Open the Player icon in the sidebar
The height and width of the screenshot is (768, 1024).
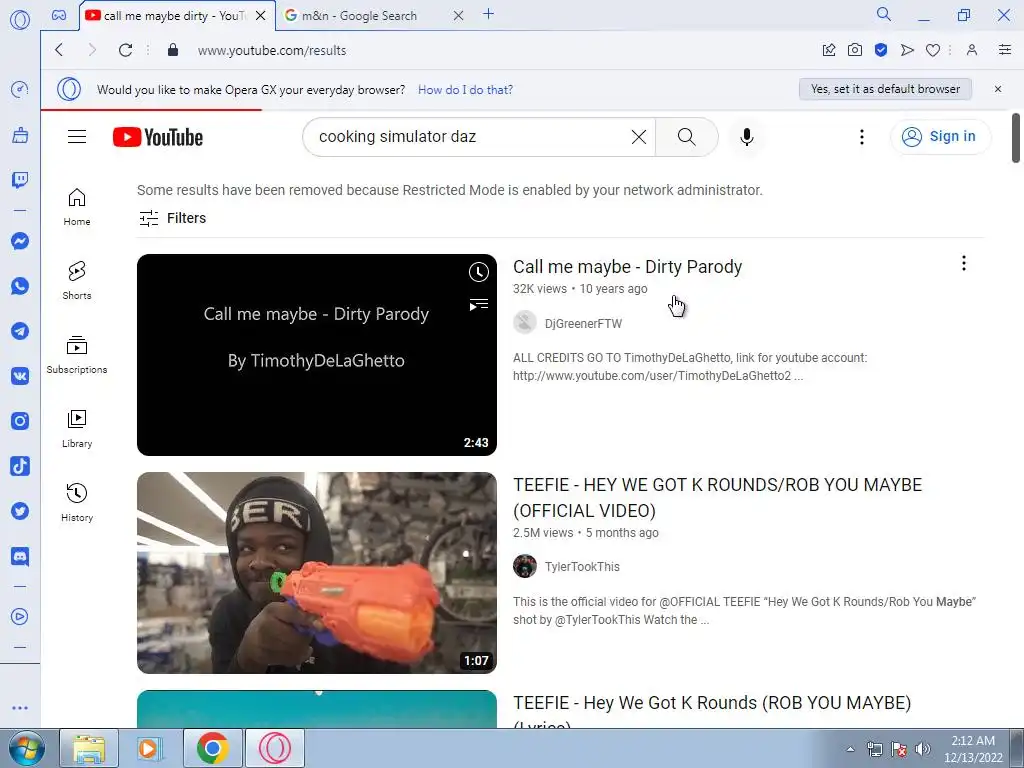coord(20,616)
